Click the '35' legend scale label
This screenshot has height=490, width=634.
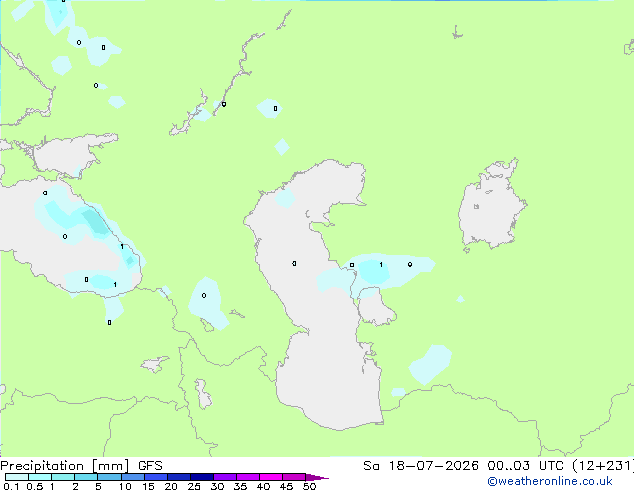pos(241,486)
